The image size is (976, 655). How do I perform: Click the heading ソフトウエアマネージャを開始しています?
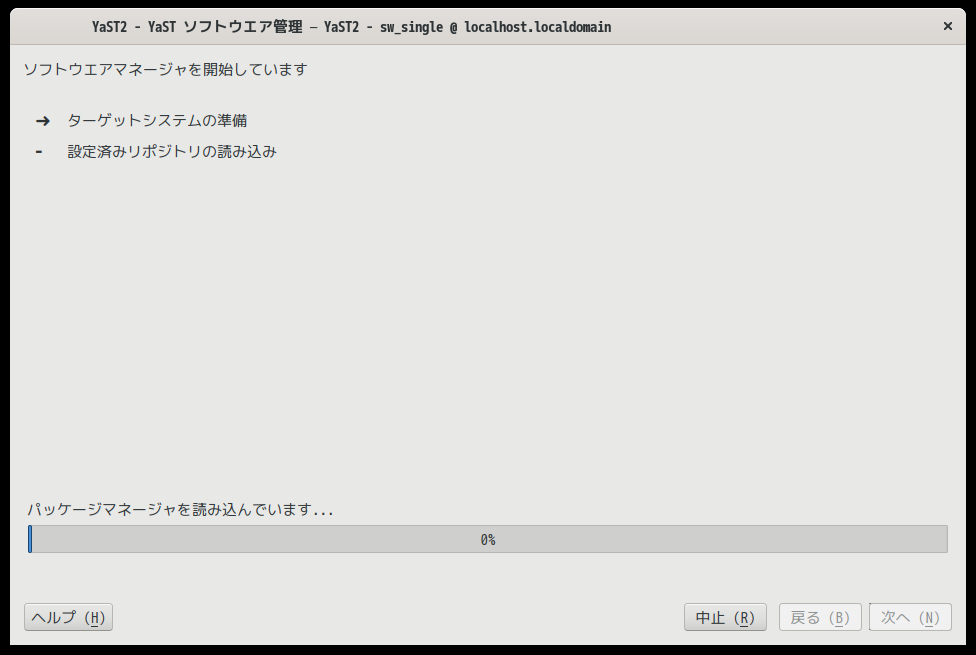(166, 69)
